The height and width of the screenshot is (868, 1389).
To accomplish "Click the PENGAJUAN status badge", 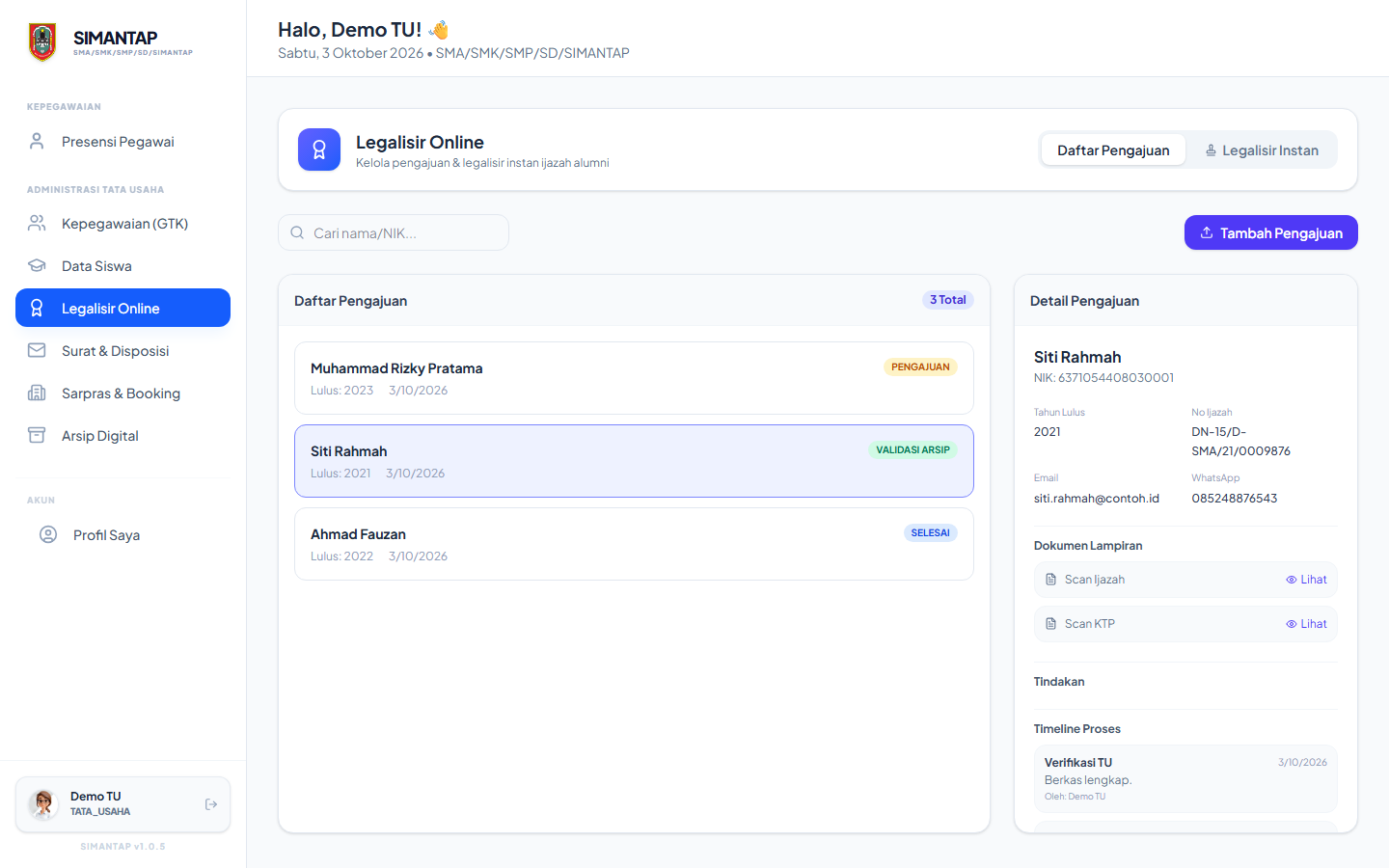I will click(920, 366).
